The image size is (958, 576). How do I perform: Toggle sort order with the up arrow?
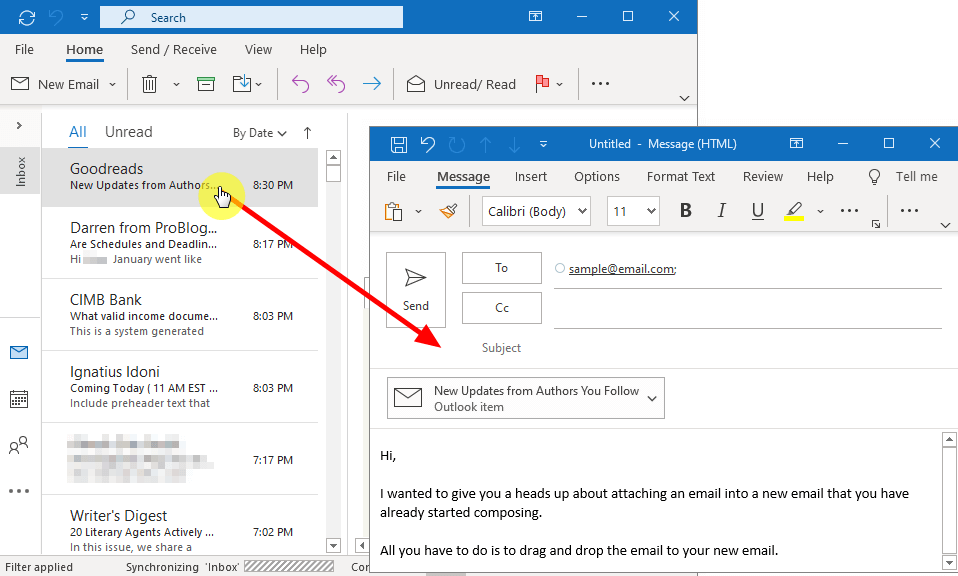(x=307, y=133)
